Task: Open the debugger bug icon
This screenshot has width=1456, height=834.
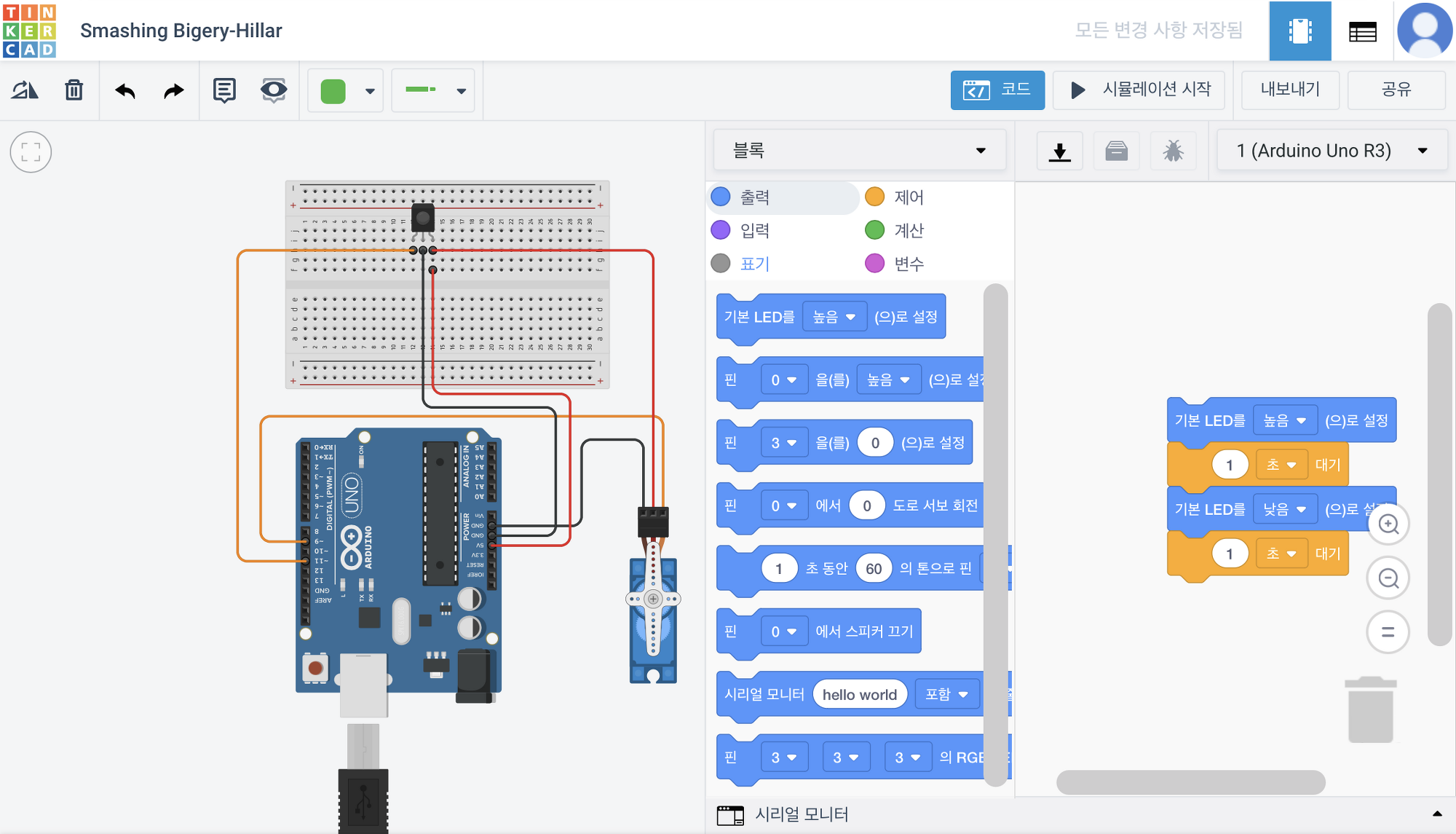Action: tap(1173, 151)
